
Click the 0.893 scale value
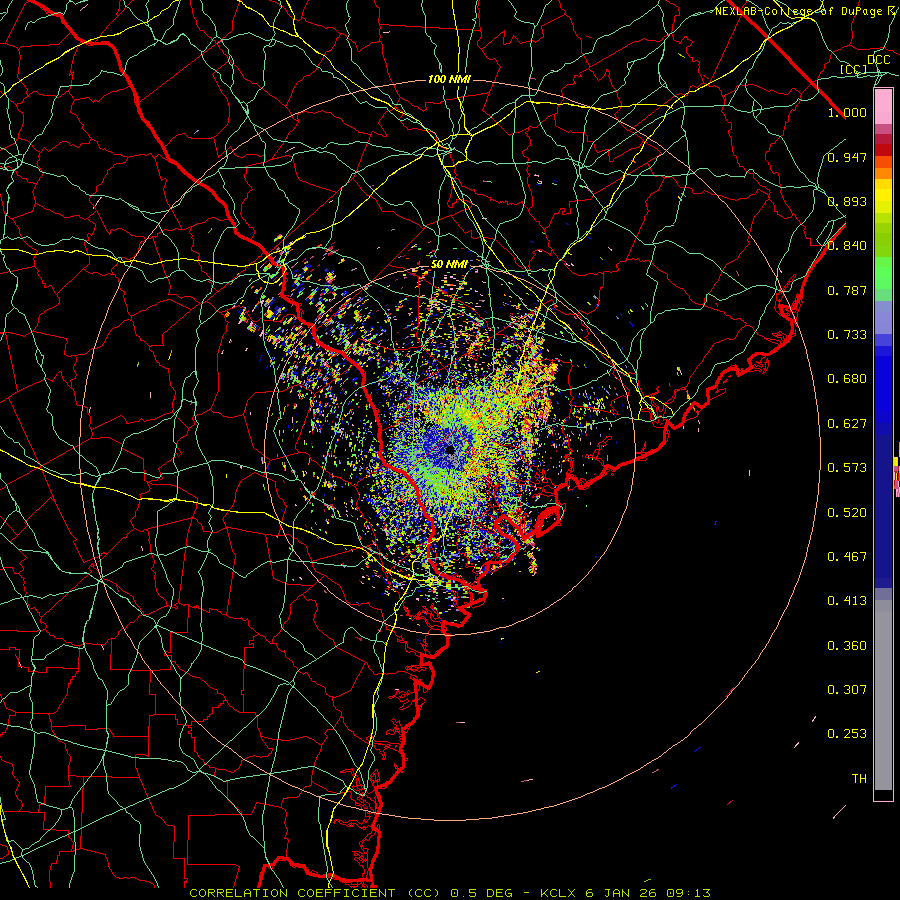847,201
